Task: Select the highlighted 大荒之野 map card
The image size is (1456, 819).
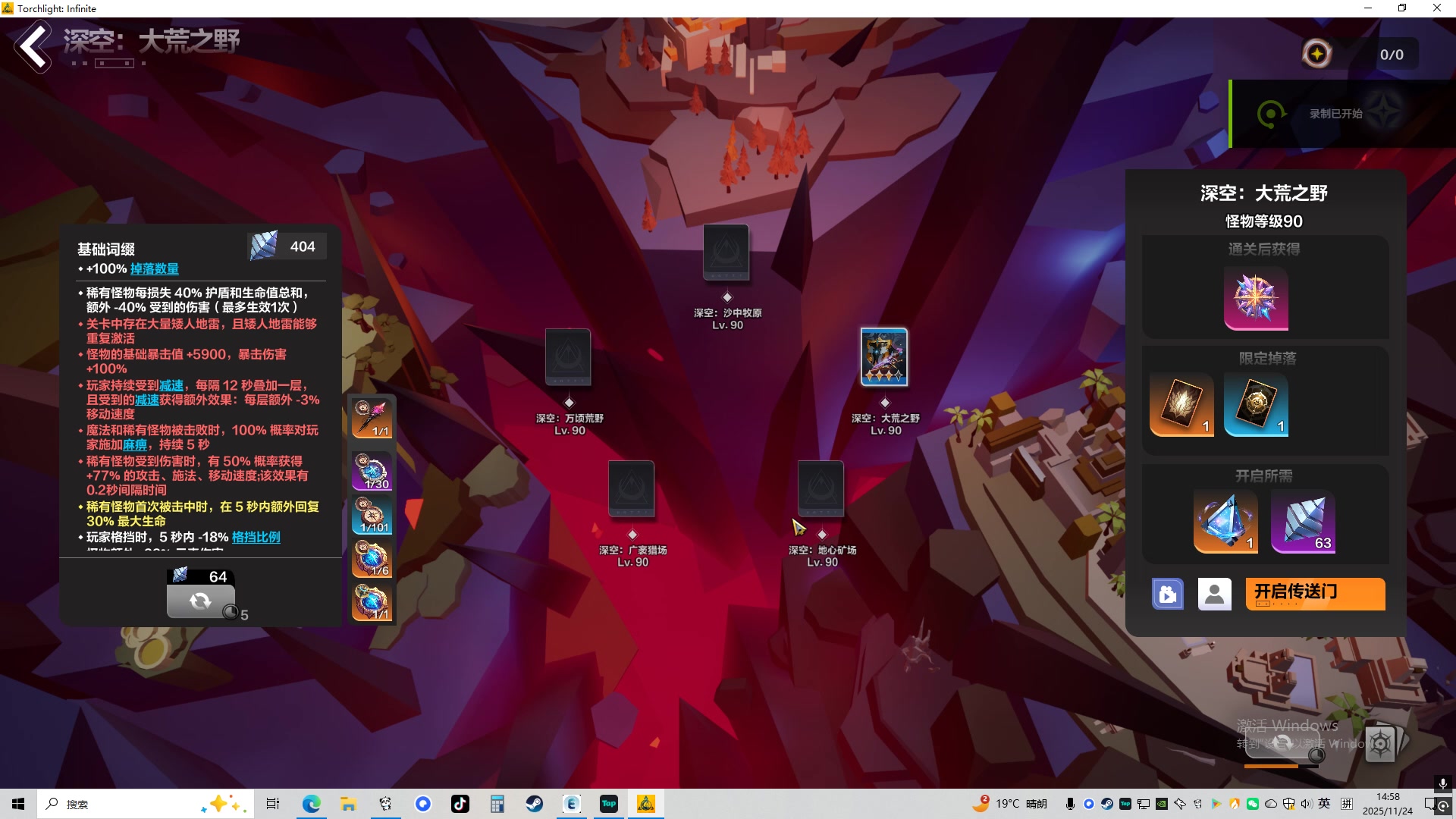Action: tap(883, 357)
